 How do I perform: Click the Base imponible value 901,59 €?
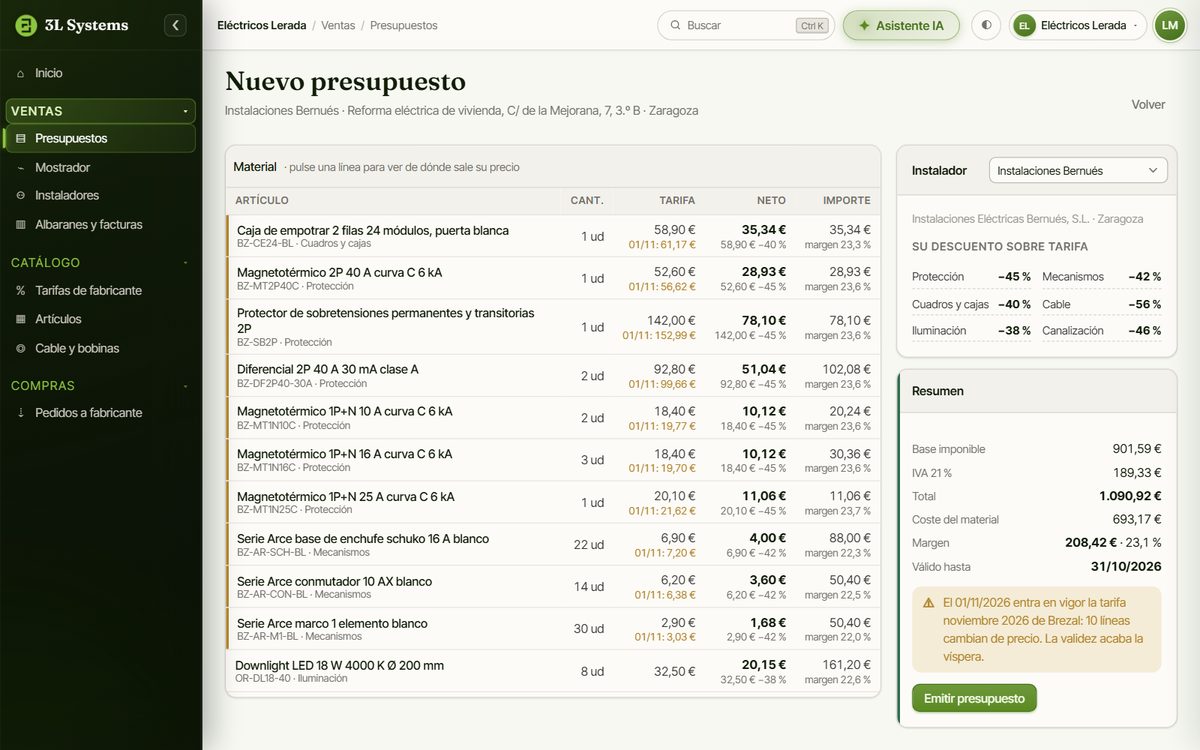click(x=1137, y=449)
